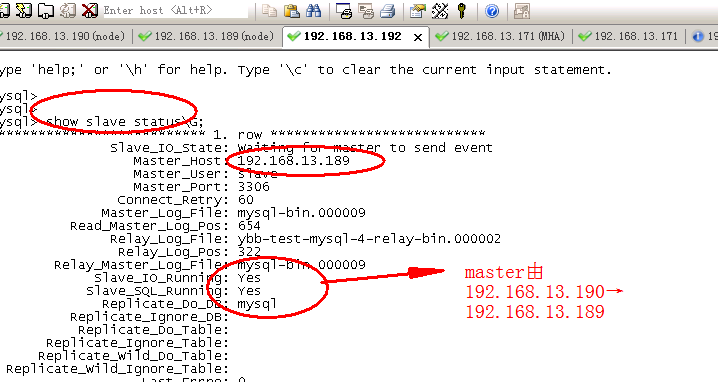Click the Master_Log_File value mysql-bin.000009
The width and height of the screenshot is (718, 382).
pyautogui.click(x=301, y=213)
